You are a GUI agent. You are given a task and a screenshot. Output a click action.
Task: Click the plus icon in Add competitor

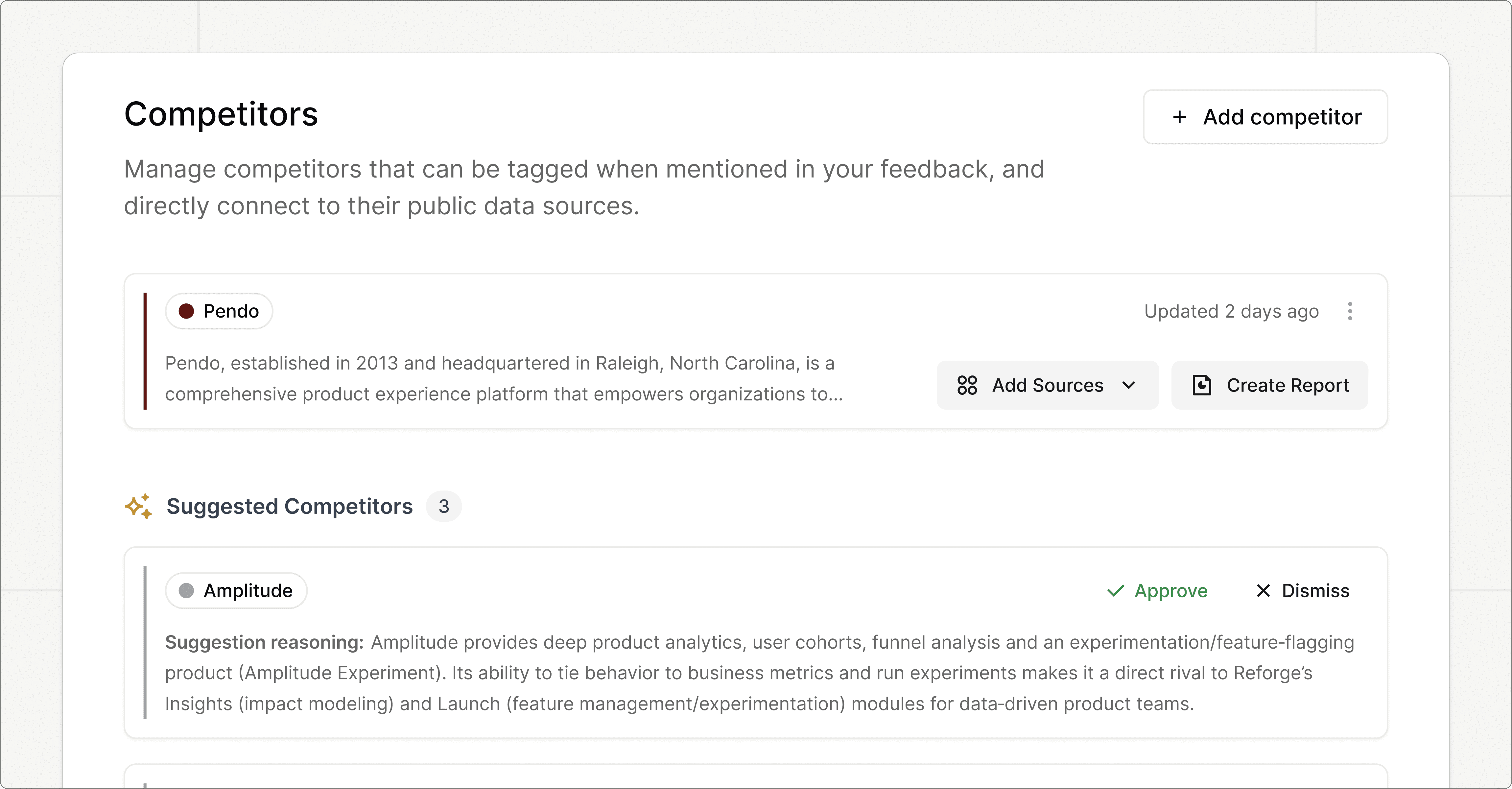click(x=1179, y=117)
